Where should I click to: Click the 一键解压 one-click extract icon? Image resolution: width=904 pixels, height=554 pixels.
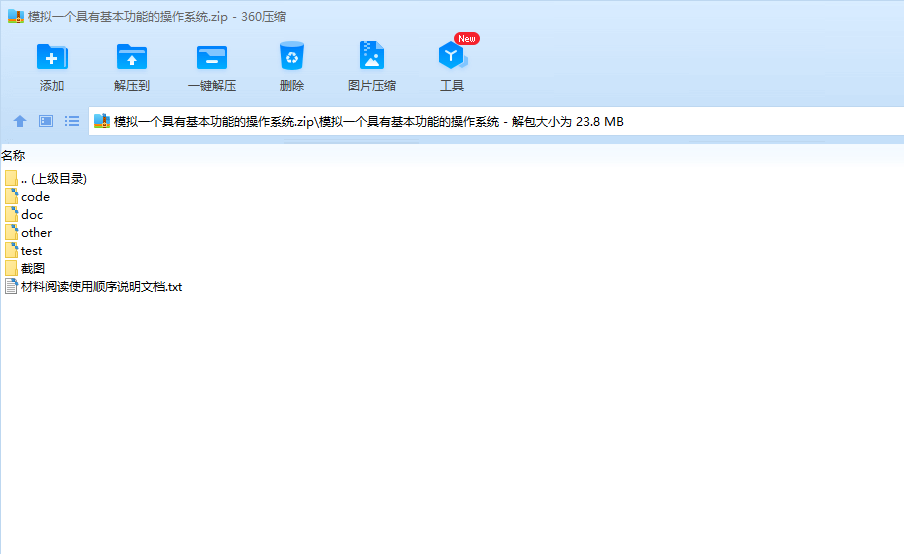212,56
